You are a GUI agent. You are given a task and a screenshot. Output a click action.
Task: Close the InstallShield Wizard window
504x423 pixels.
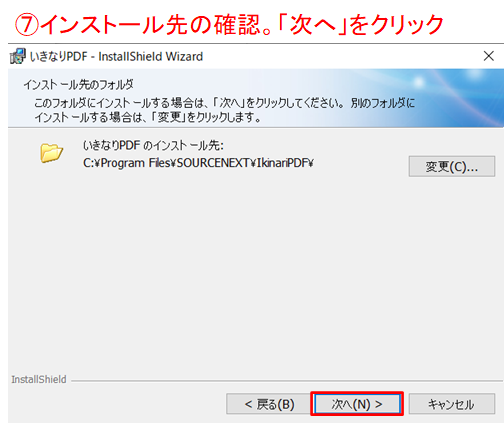488,56
